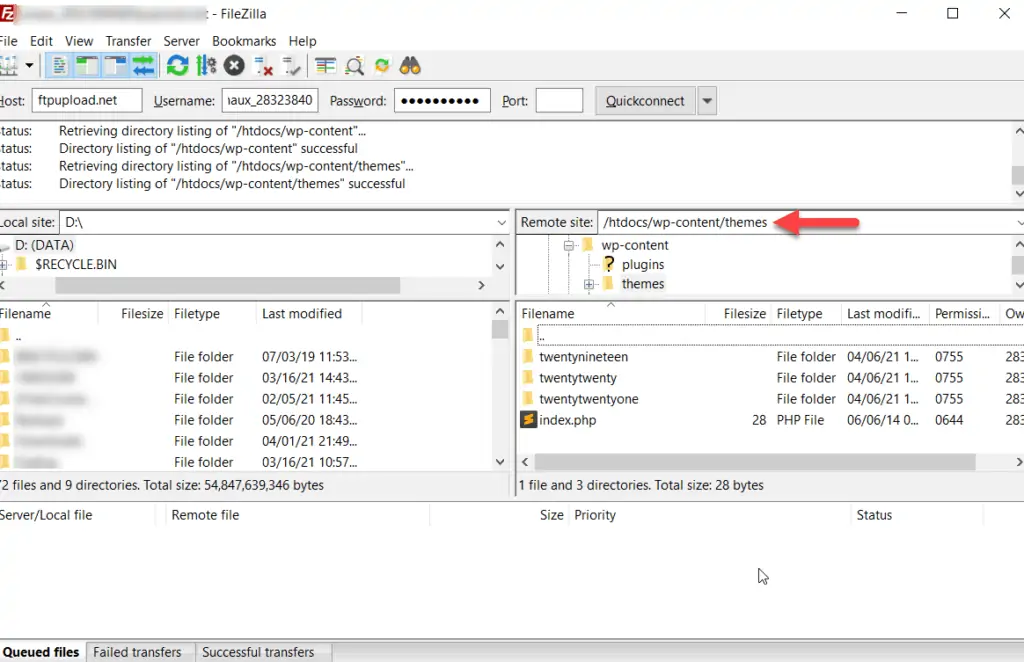
Task: Click remote file list horizontal scrollbar
Action: 755,462
